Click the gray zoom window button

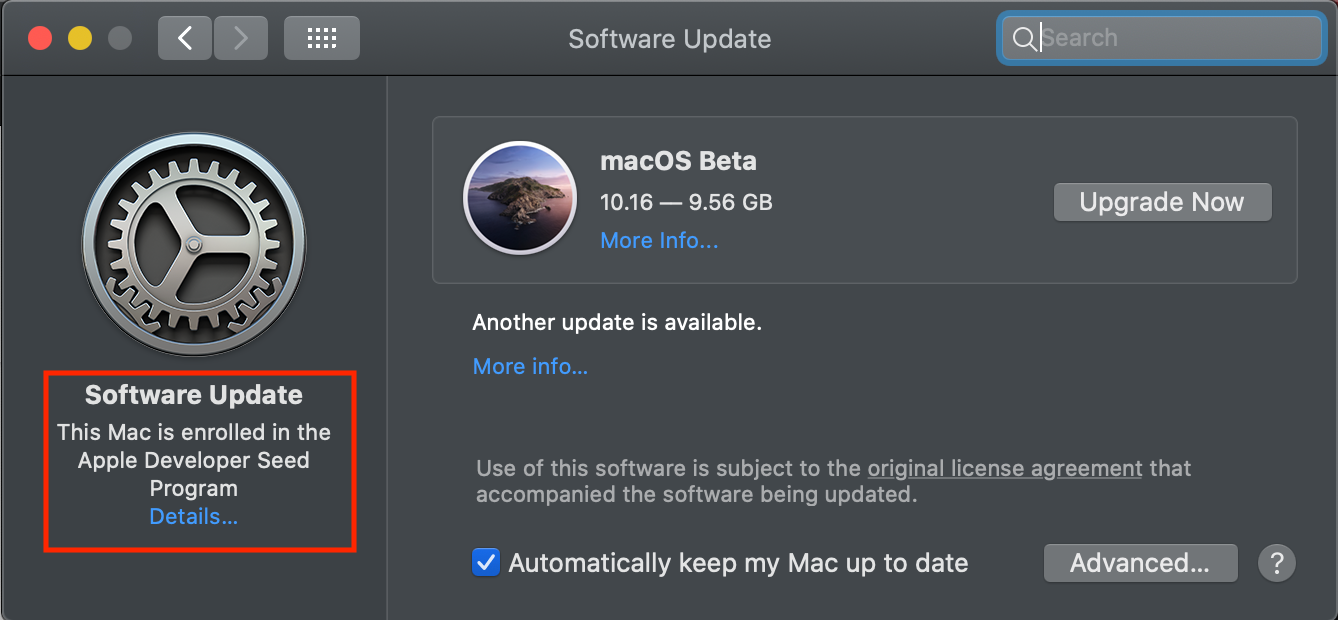(120, 39)
